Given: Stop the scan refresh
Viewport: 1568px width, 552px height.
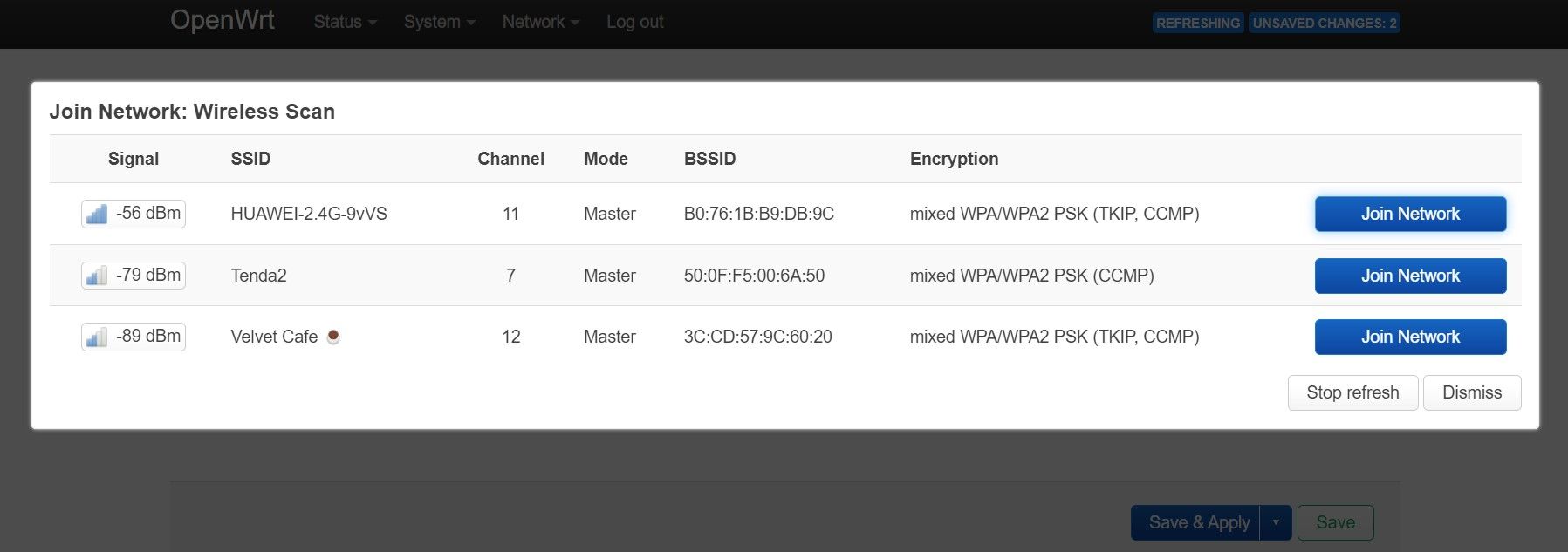Looking at the screenshot, I should coord(1352,392).
